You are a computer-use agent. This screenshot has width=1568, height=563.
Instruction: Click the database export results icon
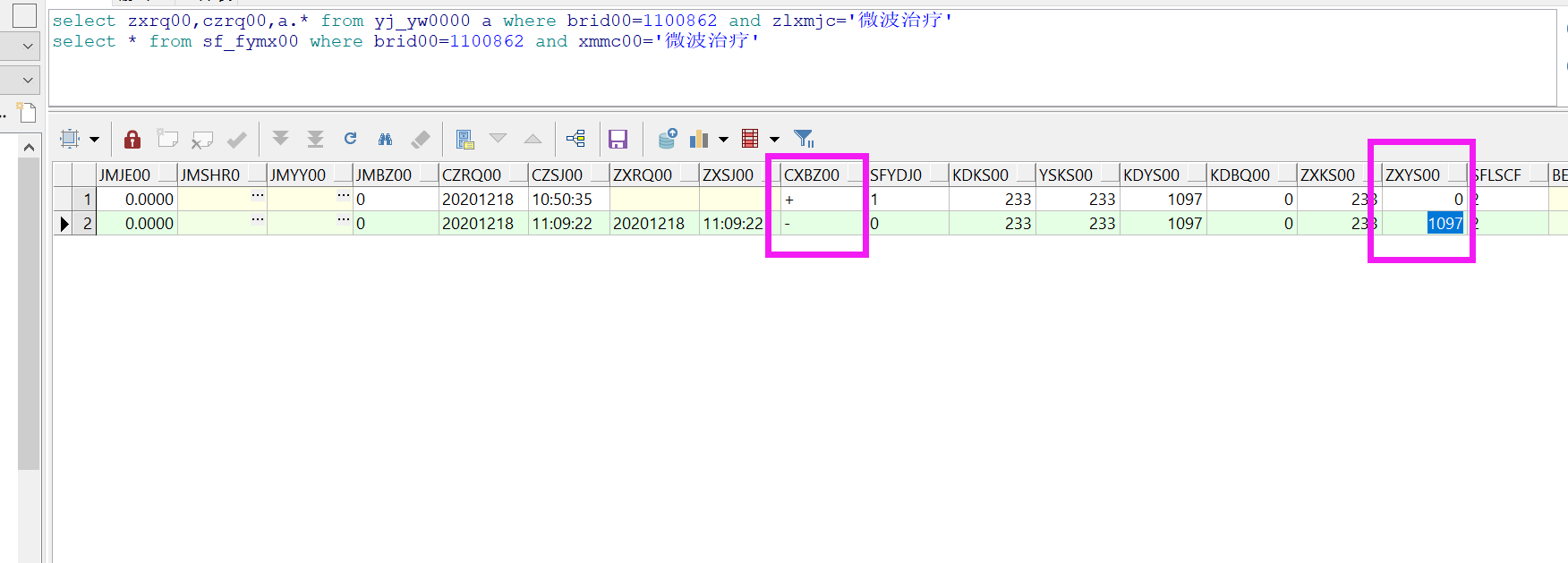(x=668, y=138)
